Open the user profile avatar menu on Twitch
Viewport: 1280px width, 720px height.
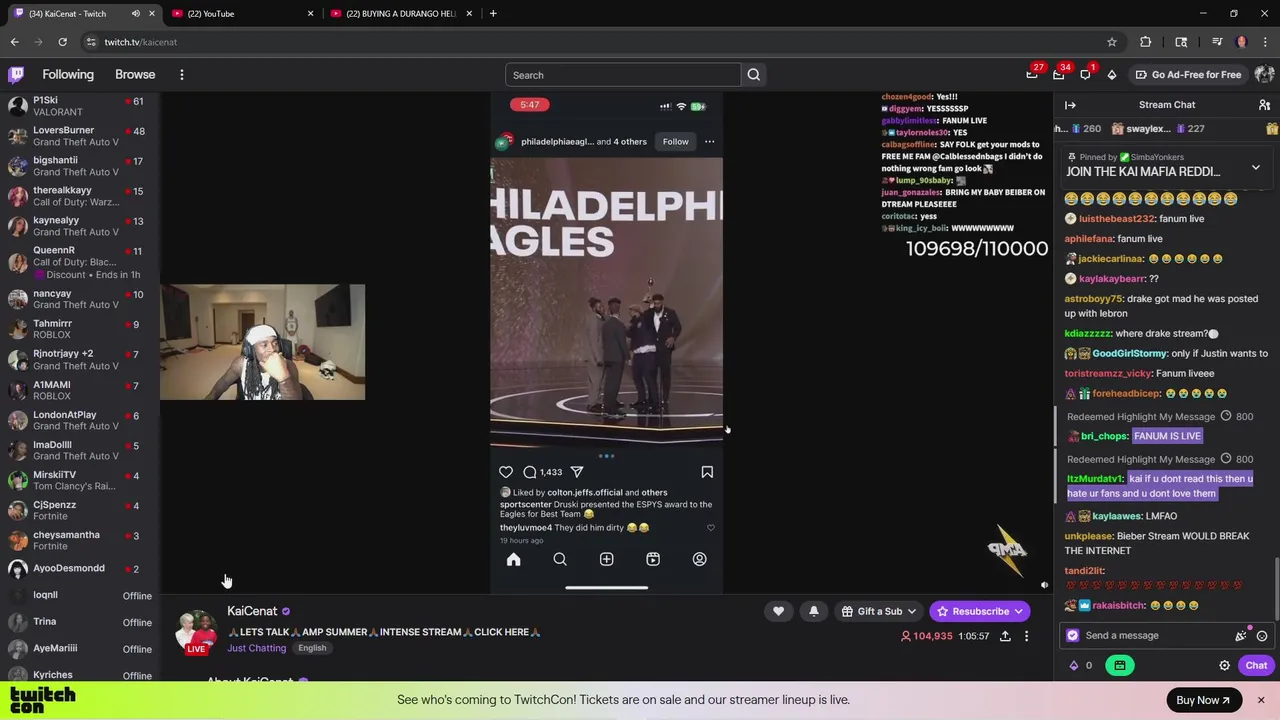point(1264,74)
